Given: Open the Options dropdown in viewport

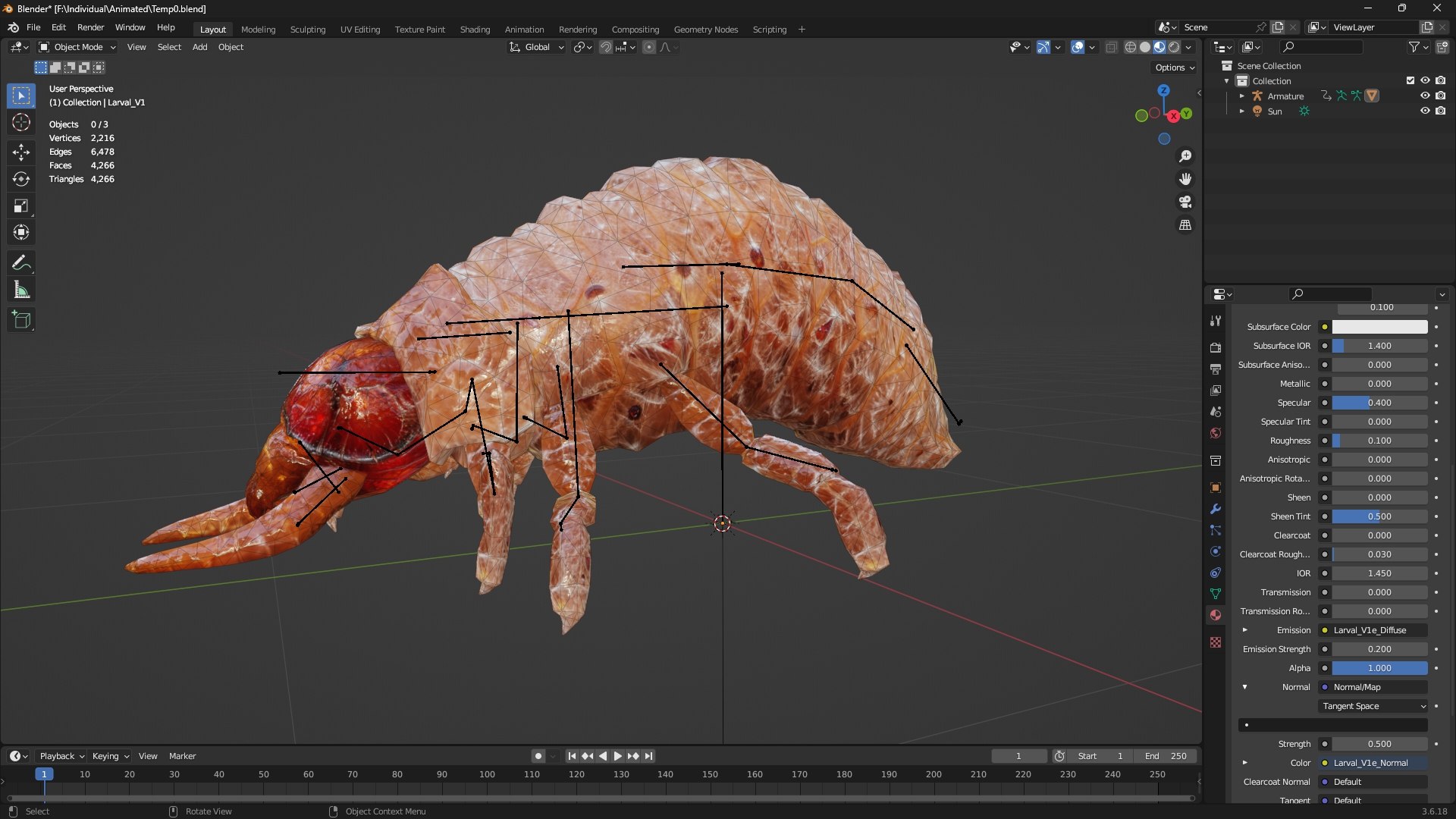Looking at the screenshot, I should (1175, 67).
